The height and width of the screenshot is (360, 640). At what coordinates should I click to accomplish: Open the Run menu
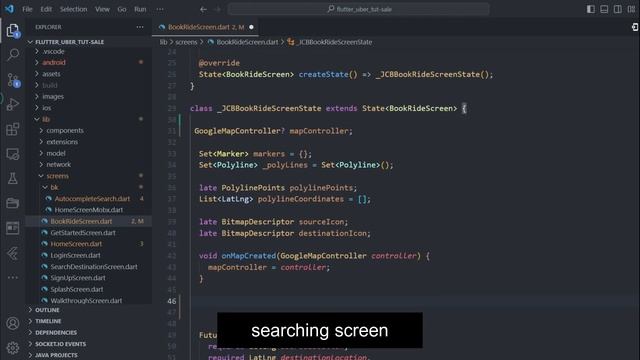140,9
